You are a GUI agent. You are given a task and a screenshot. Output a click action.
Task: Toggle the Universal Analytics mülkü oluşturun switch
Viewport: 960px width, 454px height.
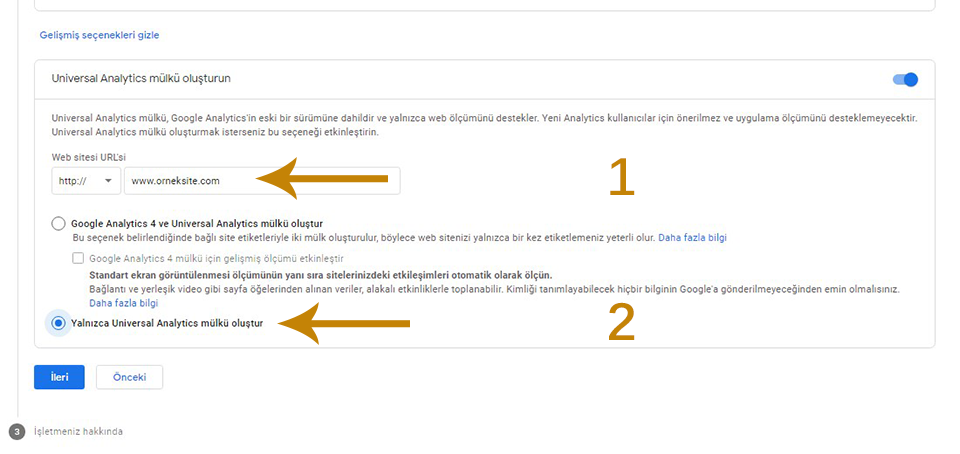[x=906, y=80]
